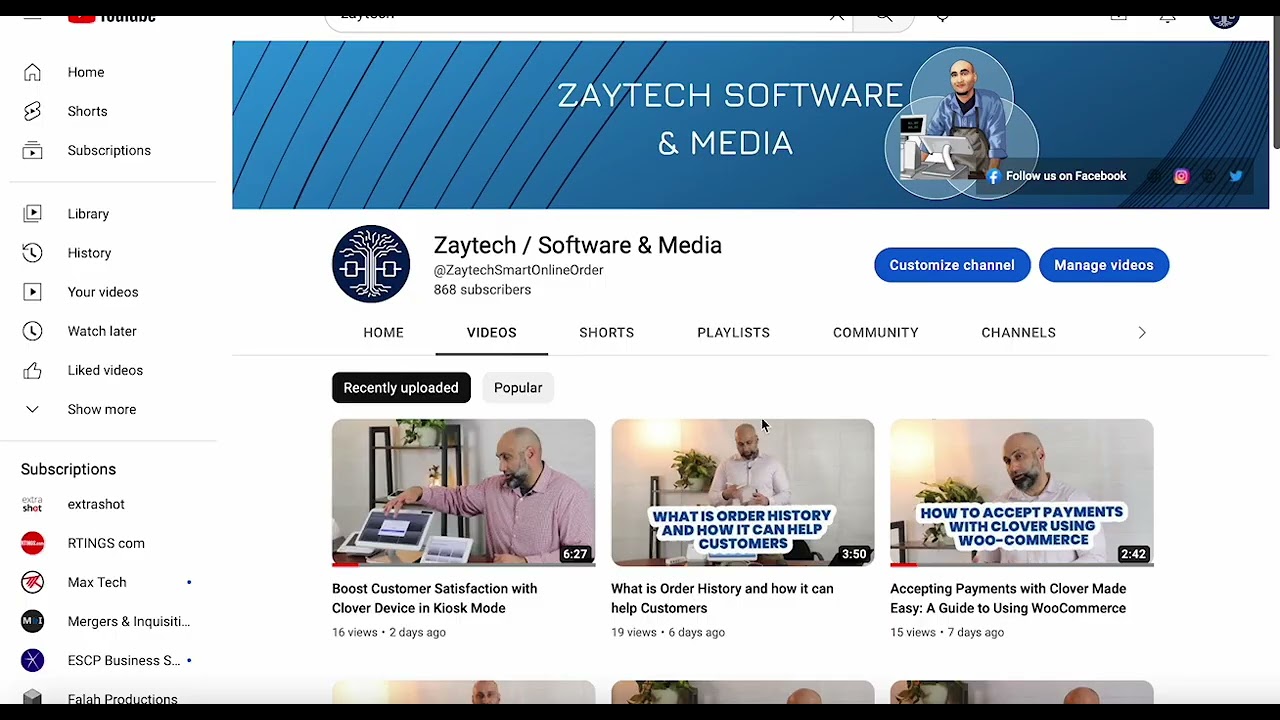This screenshot has width=1280, height=720.
Task: Open the SHORTS channel tab
Action: coord(606,332)
